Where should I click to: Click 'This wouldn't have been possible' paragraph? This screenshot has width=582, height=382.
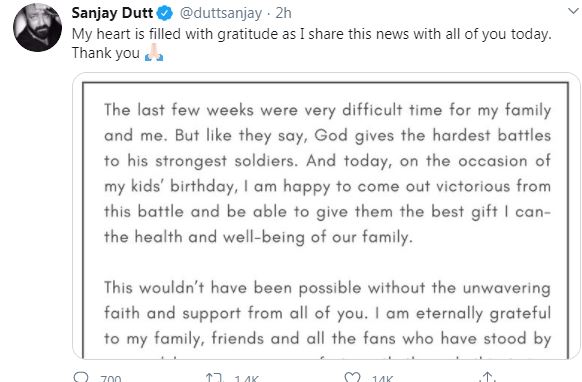(327, 314)
